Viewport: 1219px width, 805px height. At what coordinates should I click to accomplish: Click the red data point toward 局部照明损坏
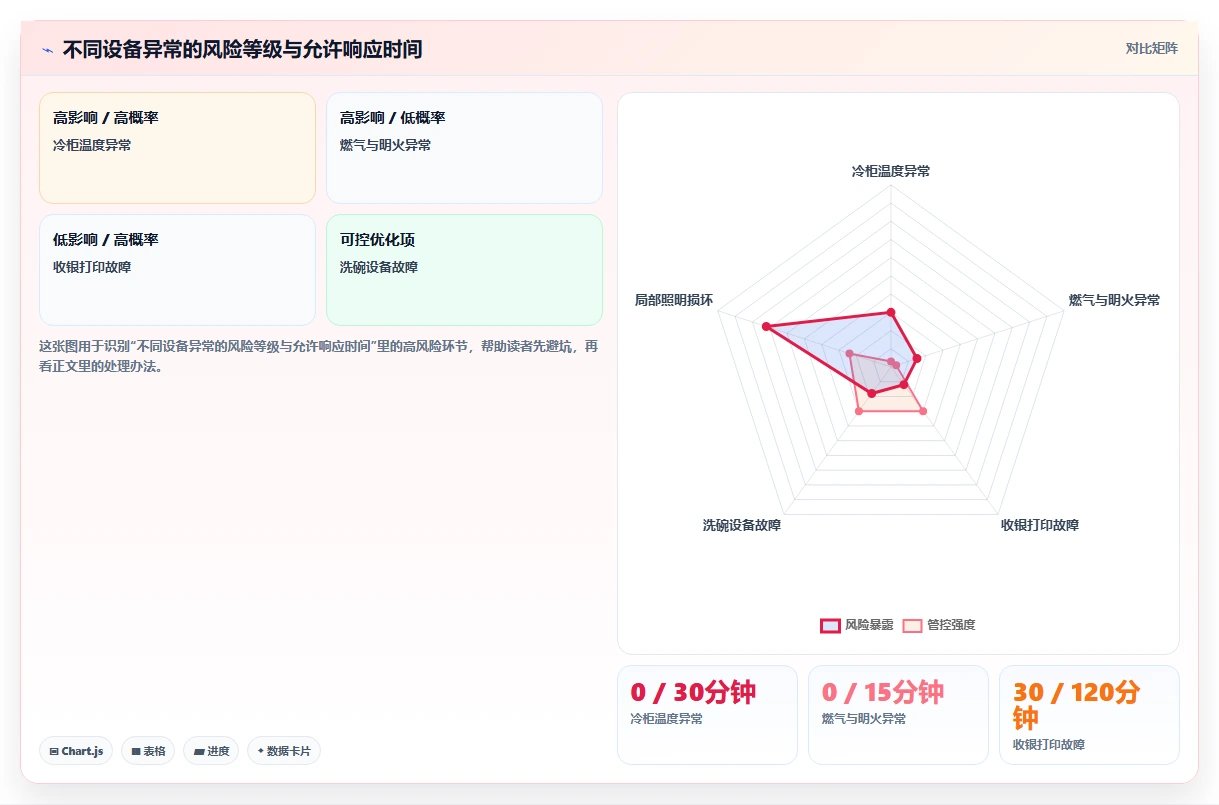[766, 326]
